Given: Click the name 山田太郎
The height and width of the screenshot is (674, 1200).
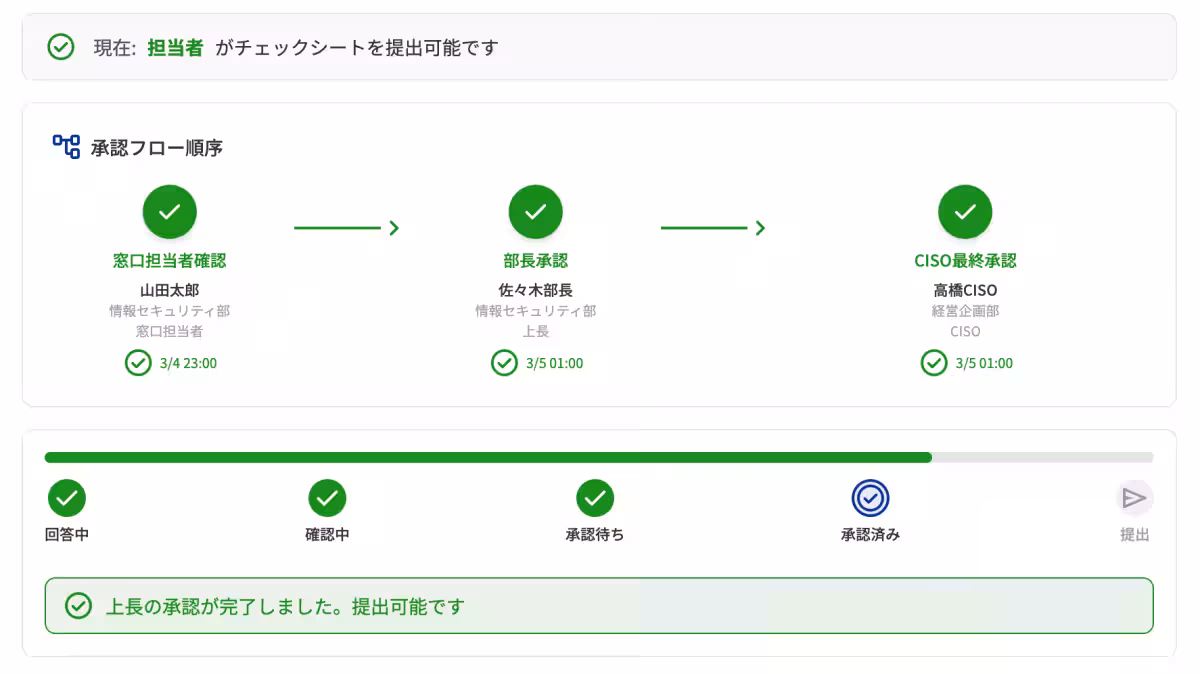Looking at the screenshot, I should coord(170,290).
